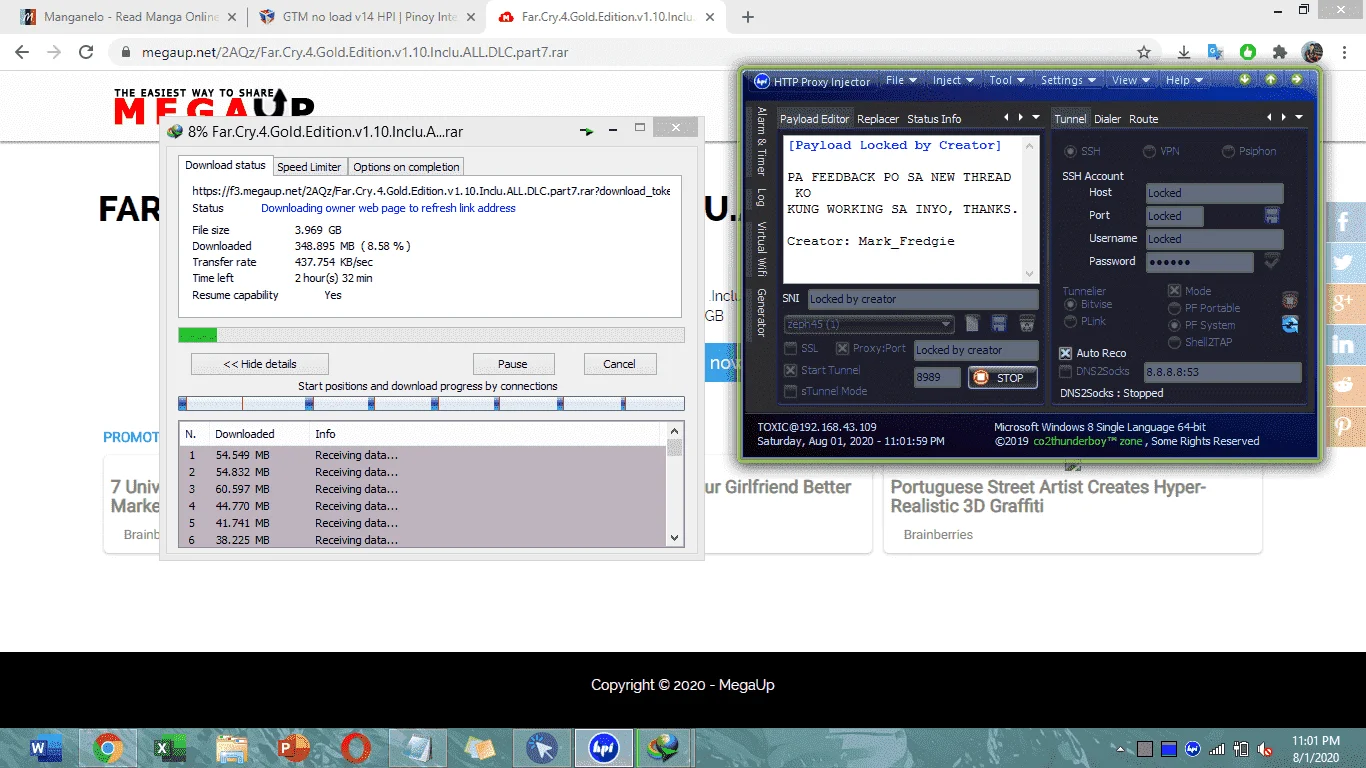Switch to the Dialer tab
Image resolution: width=1366 pixels, height=768 pixels.
(1107, 119)
